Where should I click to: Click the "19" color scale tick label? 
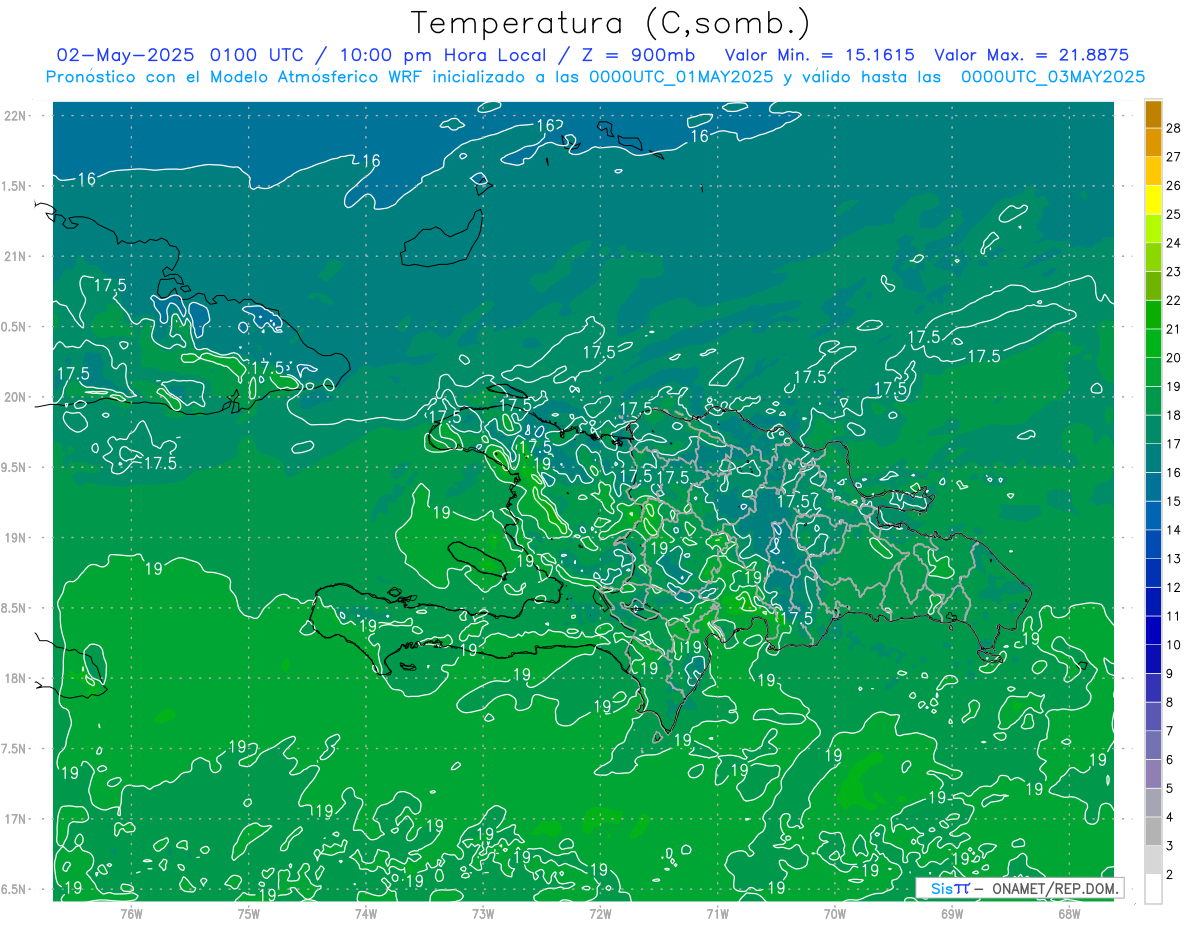coord(1174,386)
